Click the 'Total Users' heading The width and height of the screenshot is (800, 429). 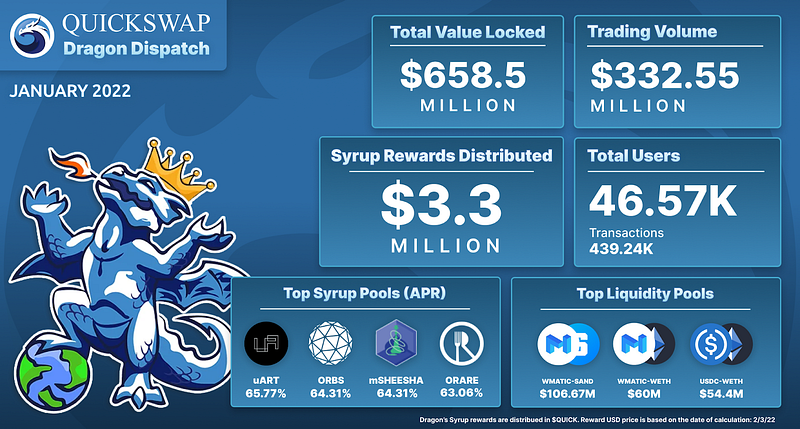pos(634,156)
